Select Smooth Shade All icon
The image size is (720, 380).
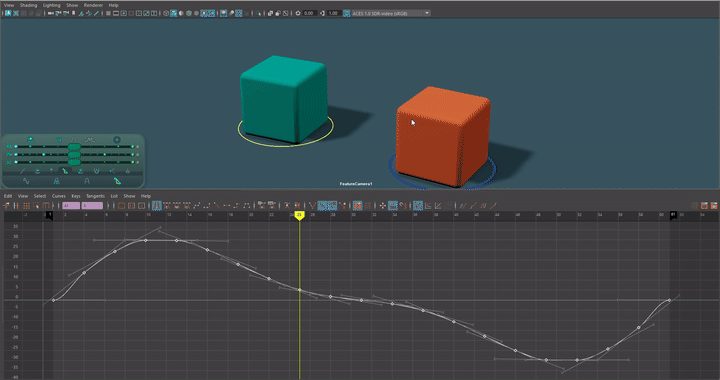(x=174, y=13)
